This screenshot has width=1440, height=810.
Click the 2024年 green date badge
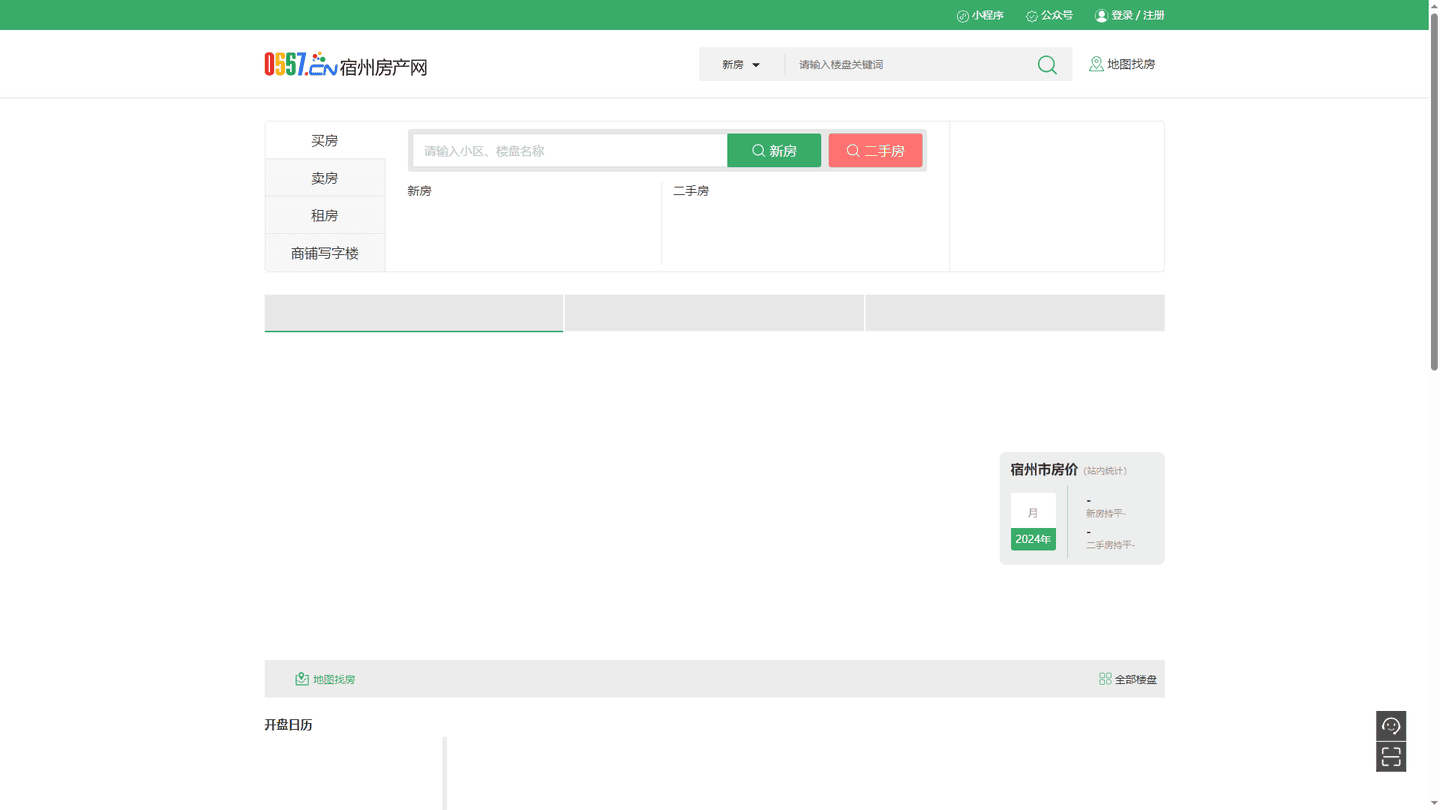1033,539
